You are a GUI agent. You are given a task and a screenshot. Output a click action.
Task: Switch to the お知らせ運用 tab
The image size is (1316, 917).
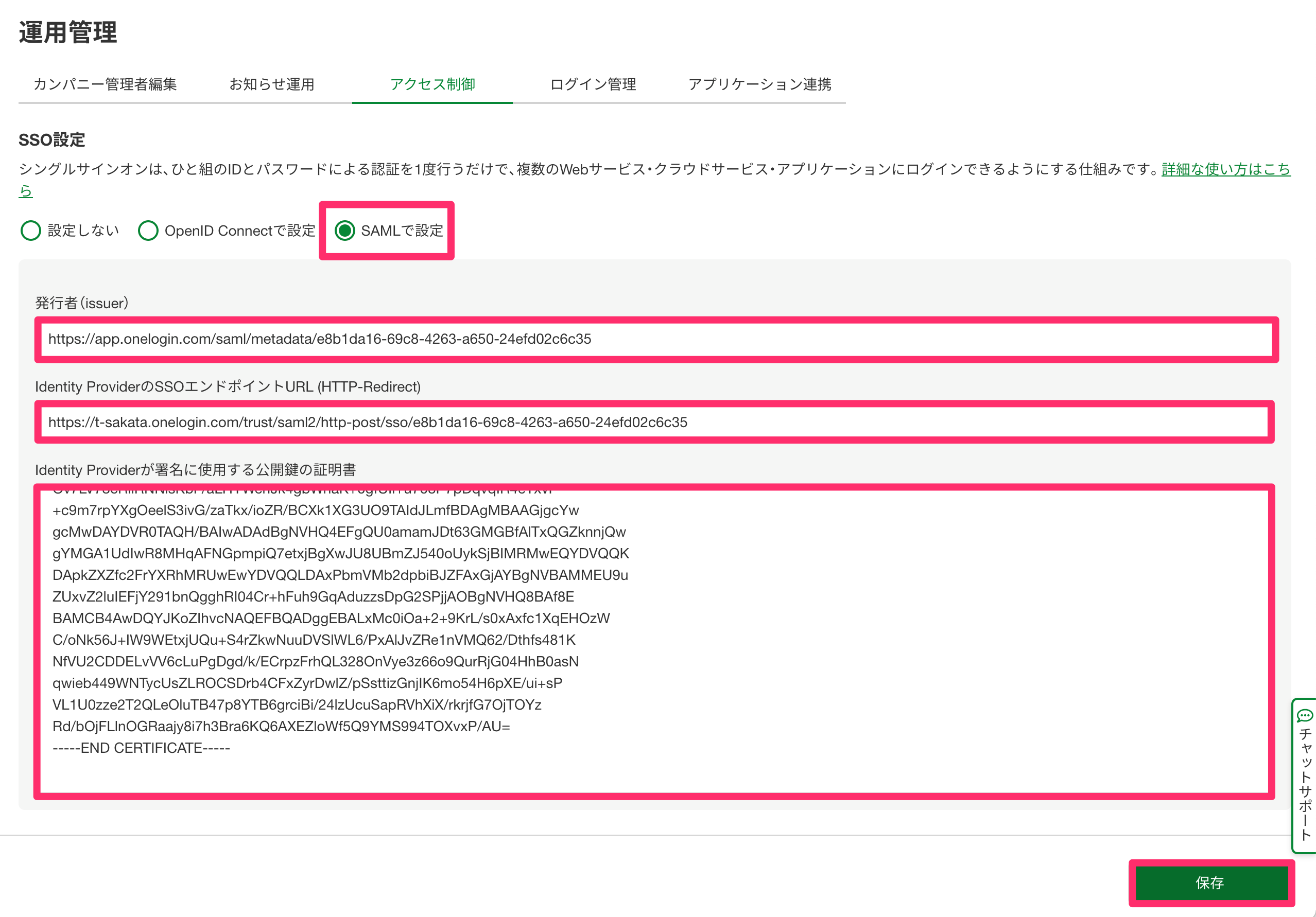tap(272, 84)
